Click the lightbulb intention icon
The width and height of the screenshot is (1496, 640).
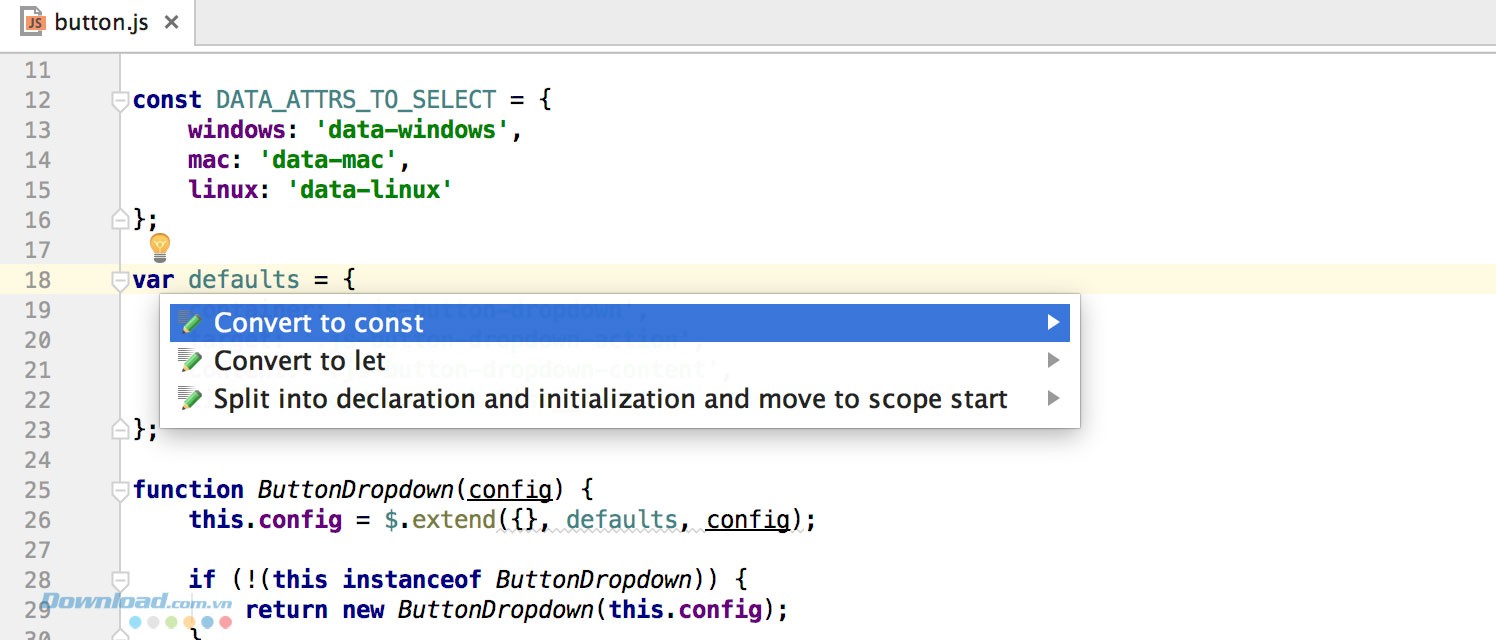tap(160, 247)
